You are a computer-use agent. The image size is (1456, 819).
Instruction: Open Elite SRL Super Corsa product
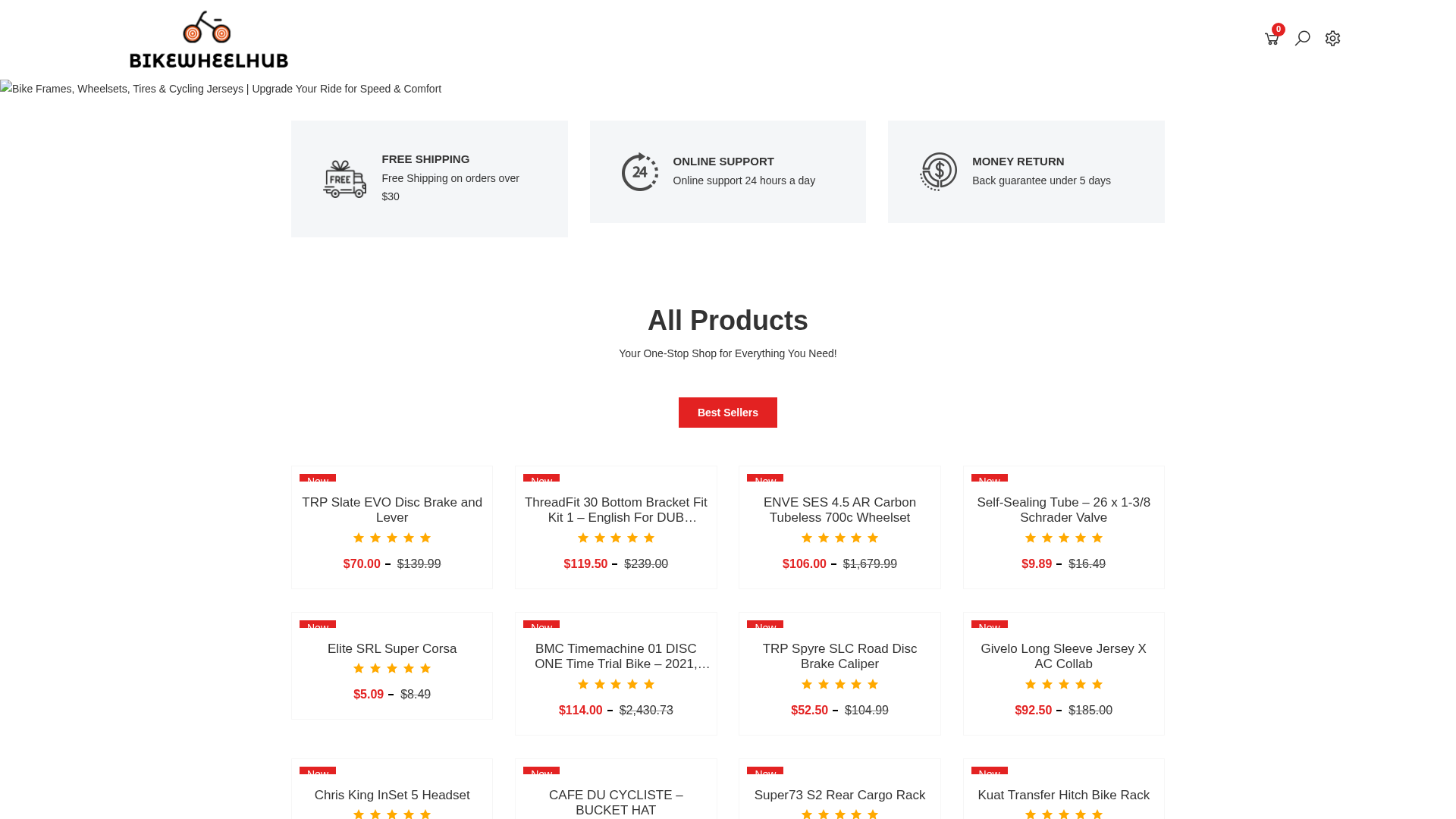point(392,649)
